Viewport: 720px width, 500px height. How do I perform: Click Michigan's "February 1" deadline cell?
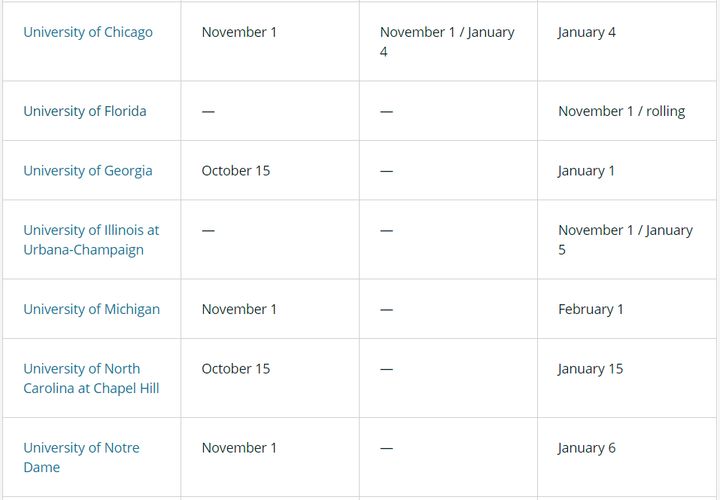(x=590, y=309)
